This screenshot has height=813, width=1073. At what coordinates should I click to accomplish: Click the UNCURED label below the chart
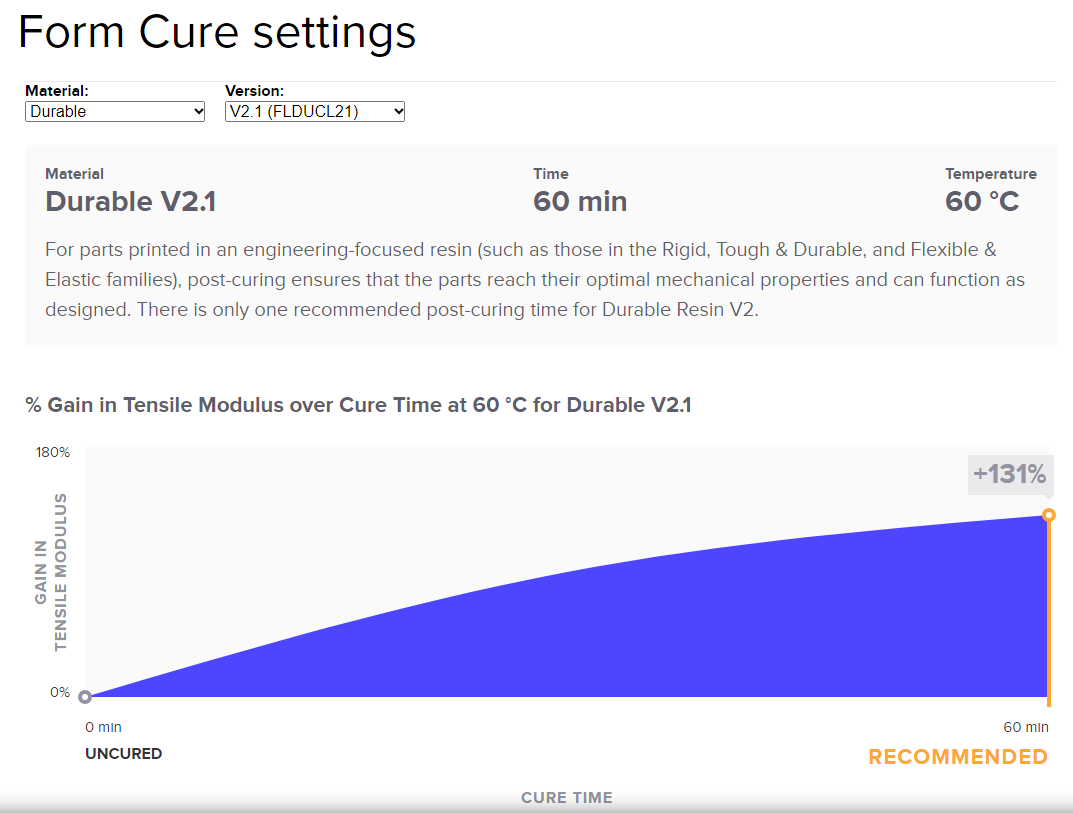click(x=123, y=754)
